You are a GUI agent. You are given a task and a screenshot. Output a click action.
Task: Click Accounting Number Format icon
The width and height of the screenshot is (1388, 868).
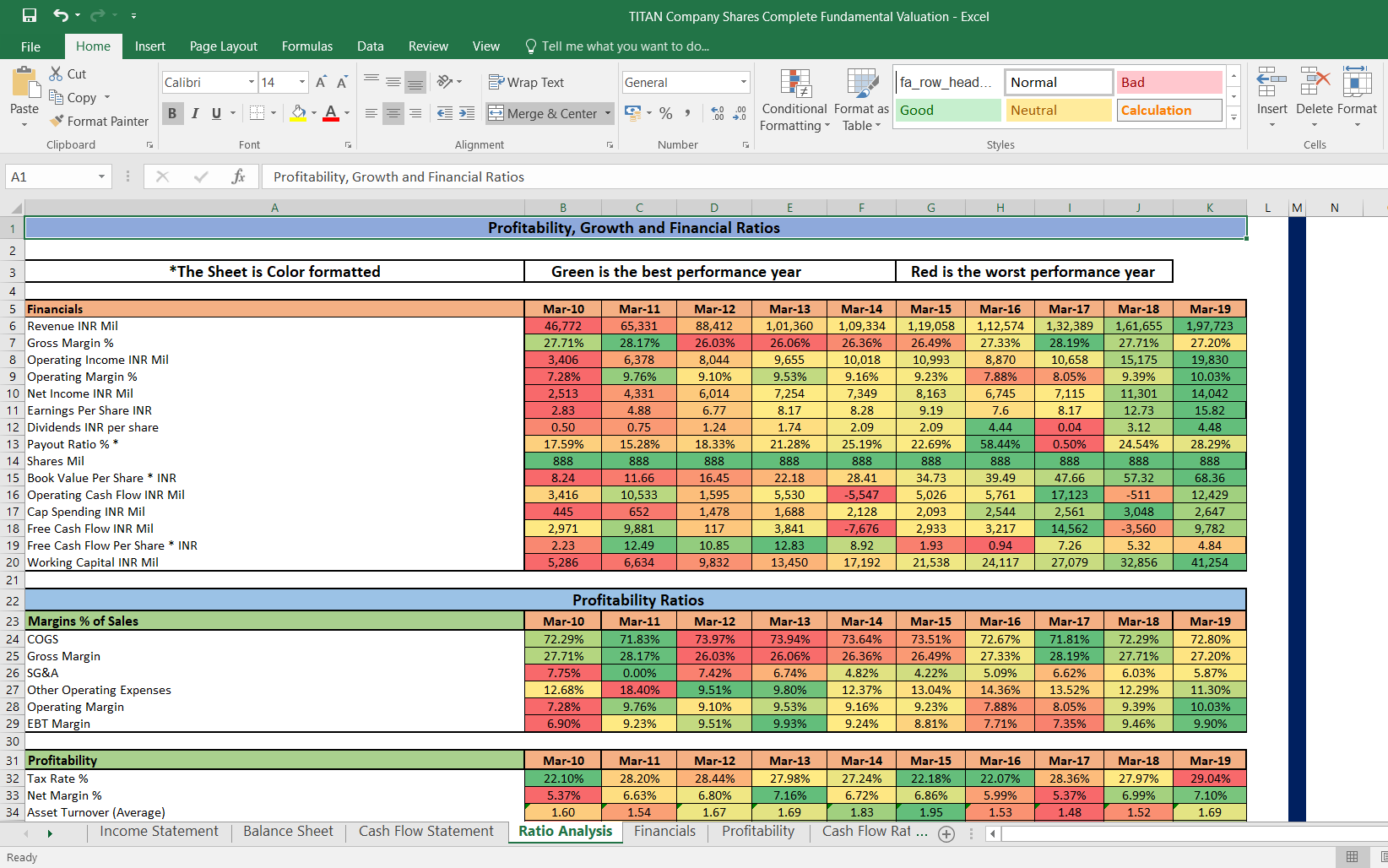point(632,111)
